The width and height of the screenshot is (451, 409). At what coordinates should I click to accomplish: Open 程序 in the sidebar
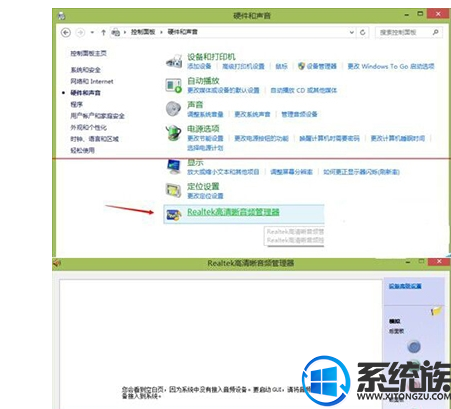76,104
